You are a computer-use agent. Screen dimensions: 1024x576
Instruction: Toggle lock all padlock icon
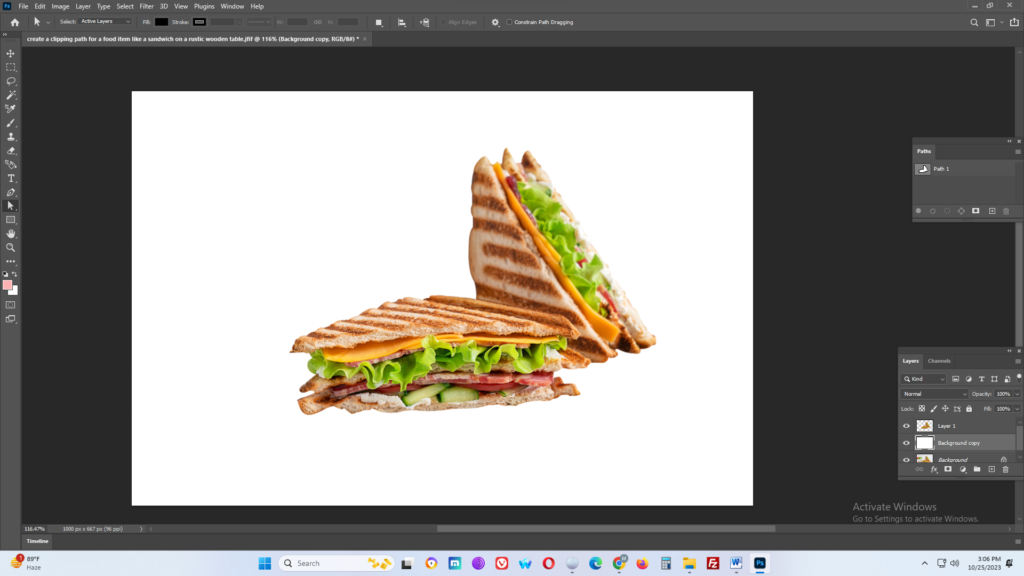point(969,409)
